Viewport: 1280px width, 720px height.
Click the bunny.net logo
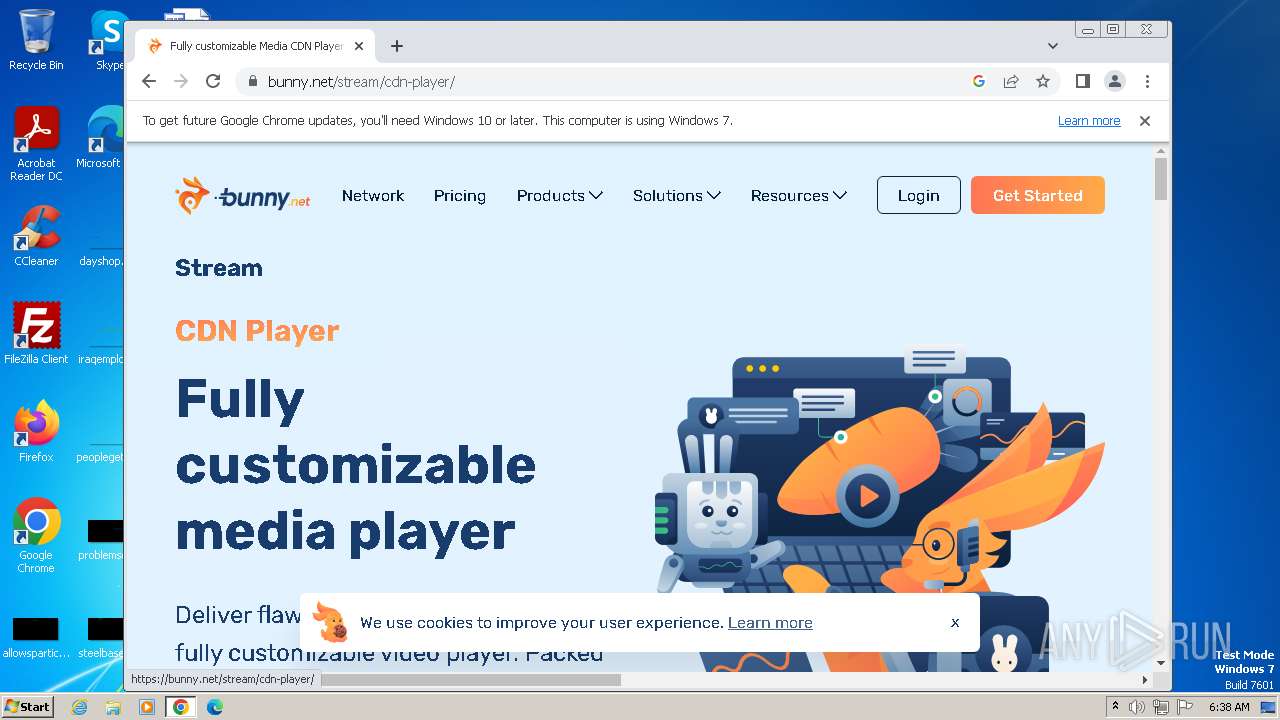pos(242,196)
